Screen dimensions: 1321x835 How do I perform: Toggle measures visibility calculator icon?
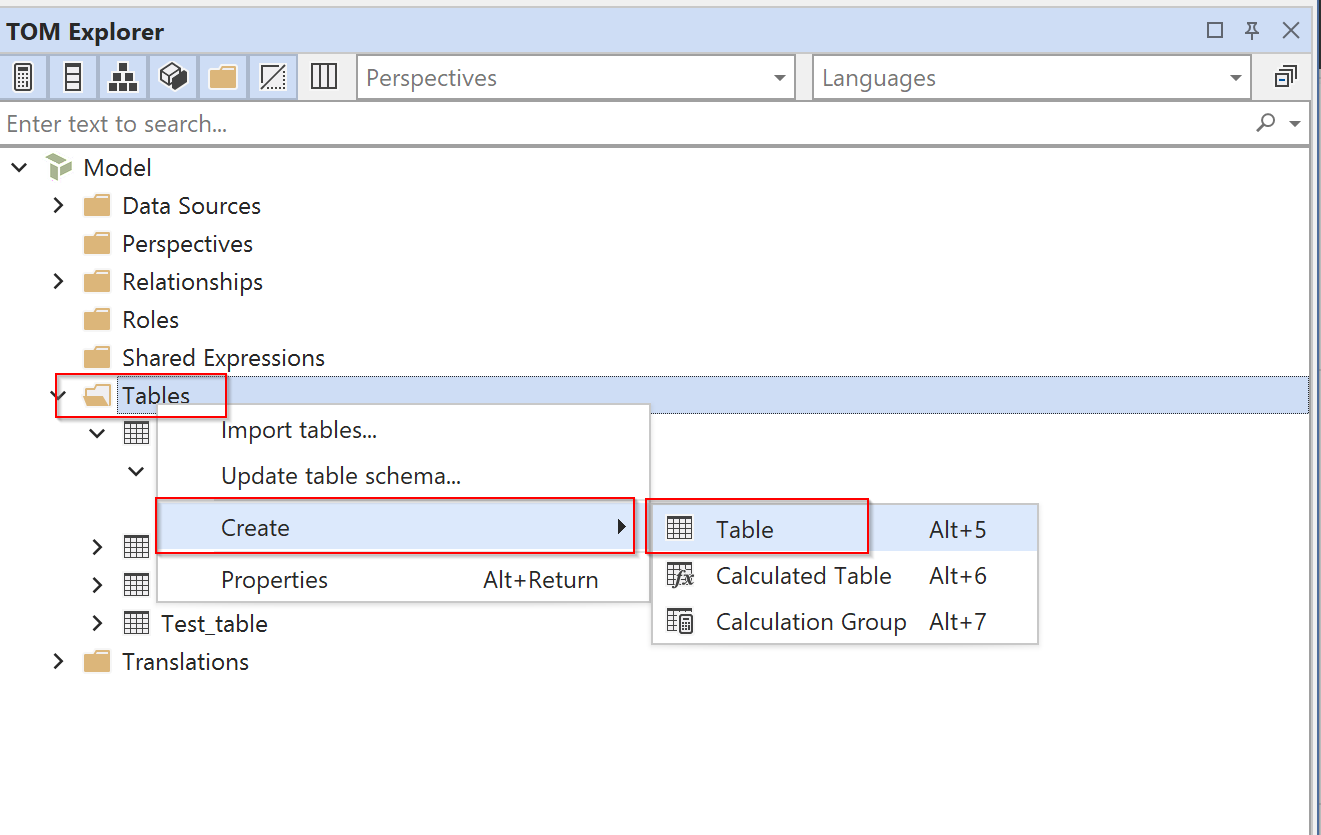point(24,78)
